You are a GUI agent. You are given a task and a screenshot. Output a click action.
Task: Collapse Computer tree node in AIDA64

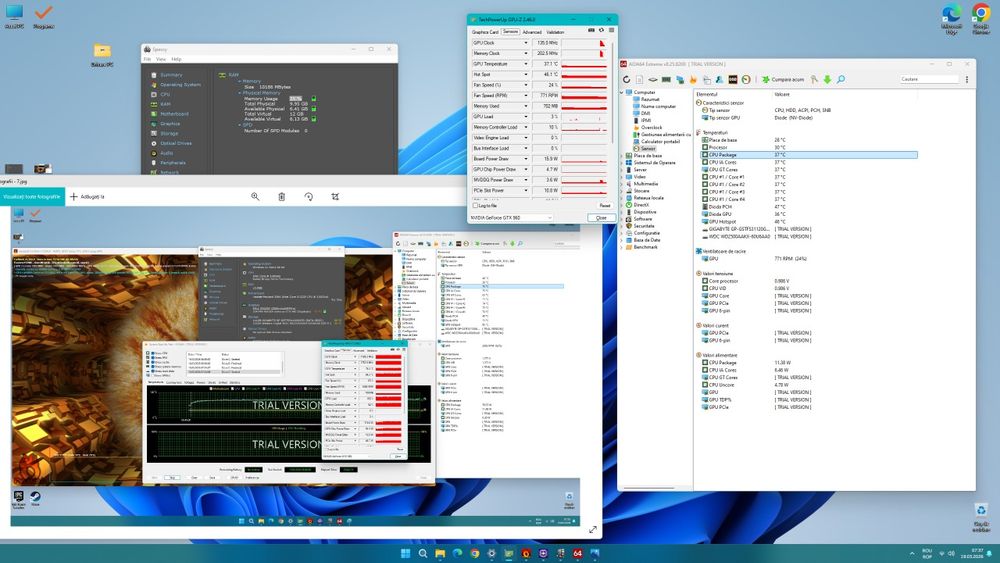(x=622, y=92)
